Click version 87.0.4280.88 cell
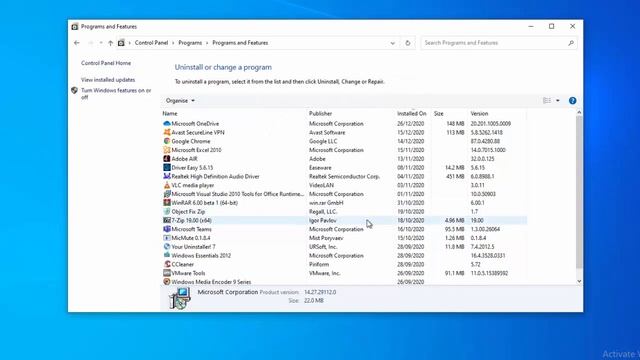This screenshot has width=640, height=360. [x=485, y=141]
